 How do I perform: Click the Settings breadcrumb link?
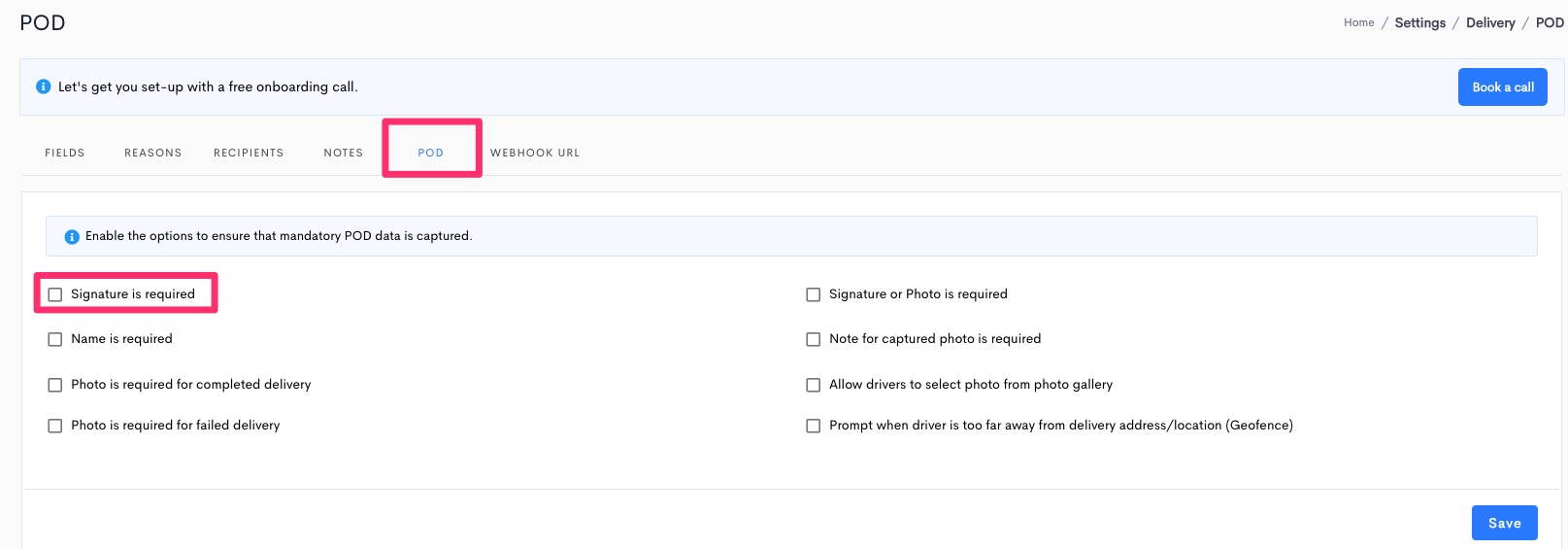(x=1419, y=22)
